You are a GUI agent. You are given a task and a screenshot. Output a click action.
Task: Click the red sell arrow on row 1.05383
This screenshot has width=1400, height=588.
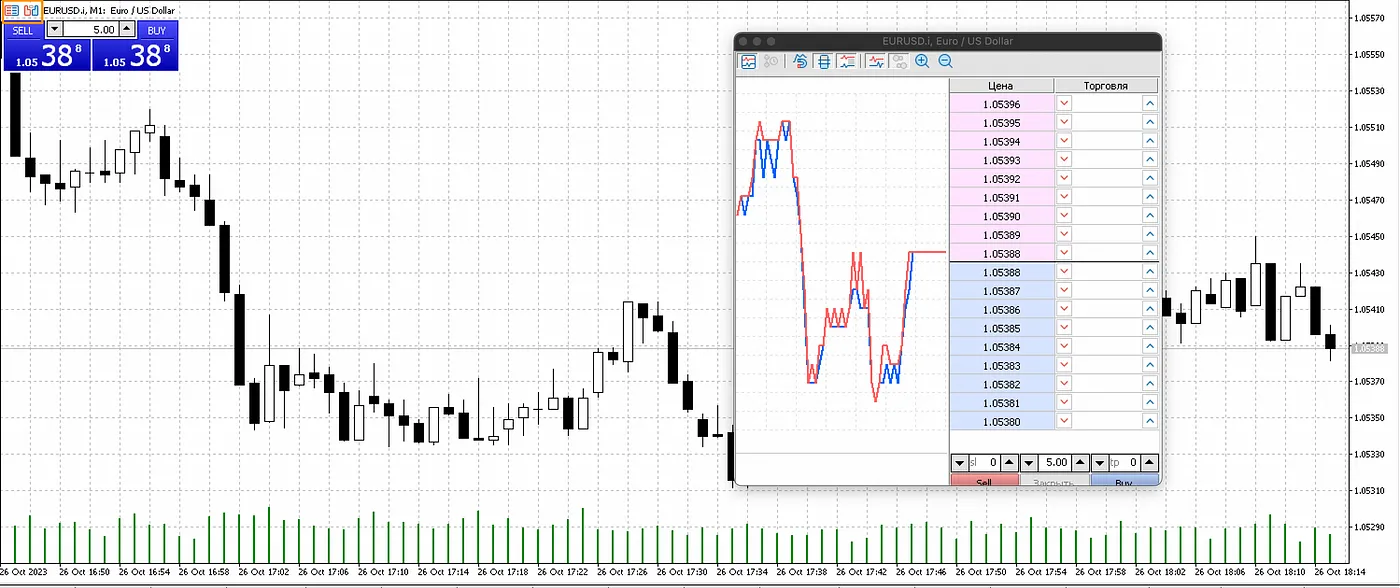click(1064, 366)
